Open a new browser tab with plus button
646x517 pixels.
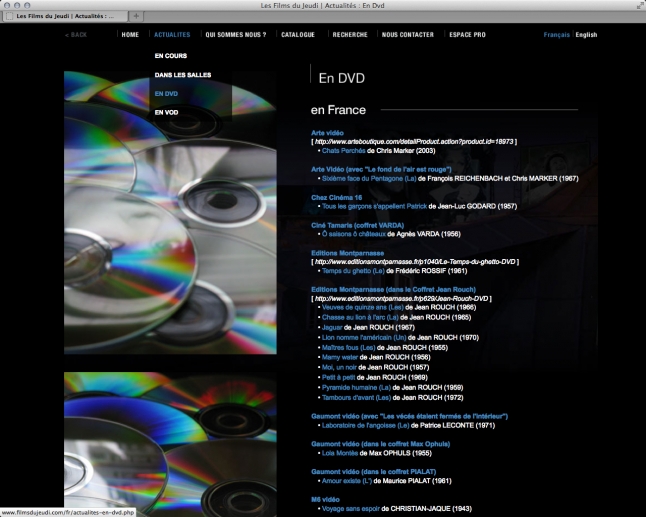[x=136, y=16]
